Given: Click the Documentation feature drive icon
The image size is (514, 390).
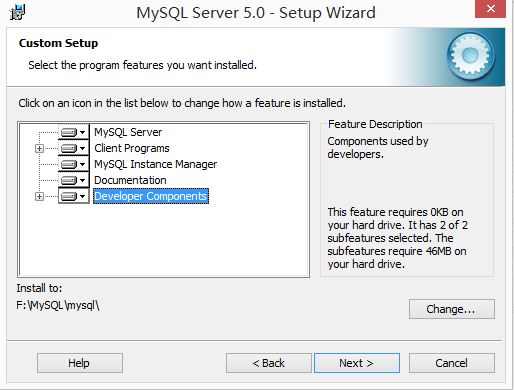Looking at the screenshot, I should coord(69,180).
